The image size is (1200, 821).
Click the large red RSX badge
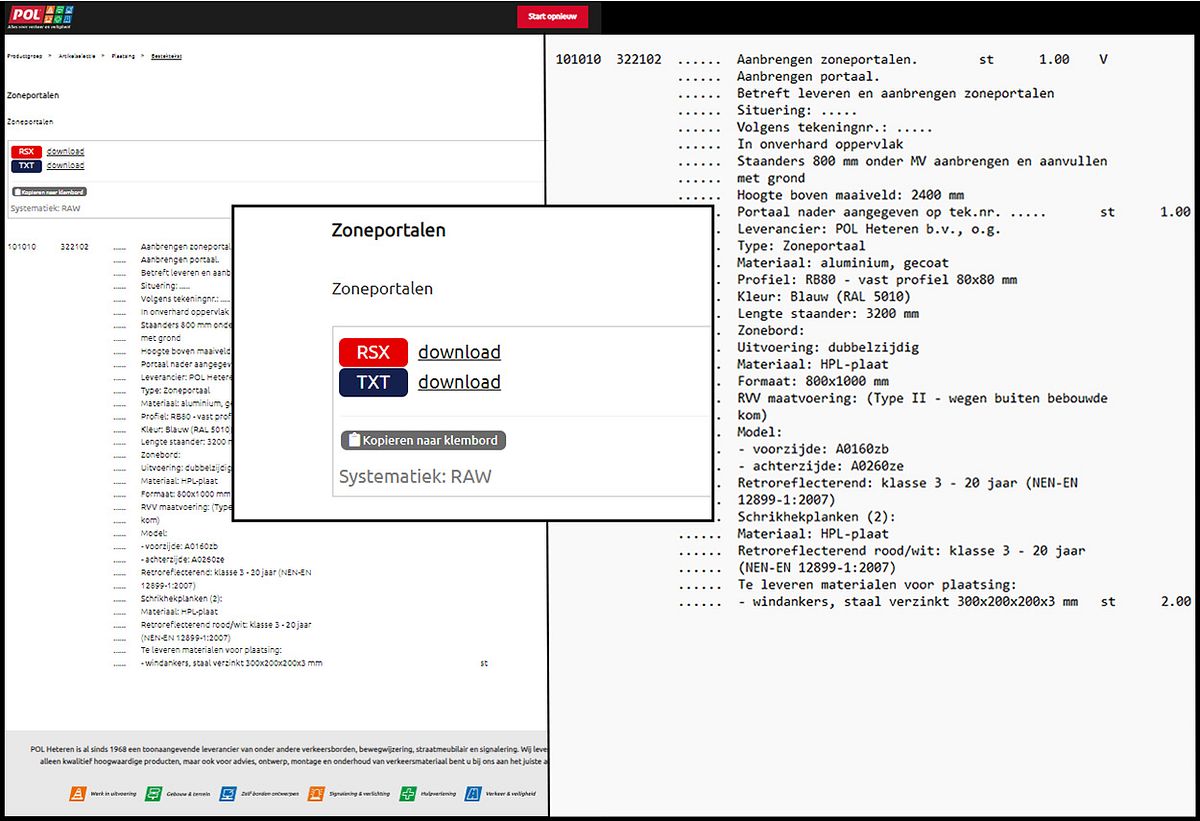click(373, 352)
